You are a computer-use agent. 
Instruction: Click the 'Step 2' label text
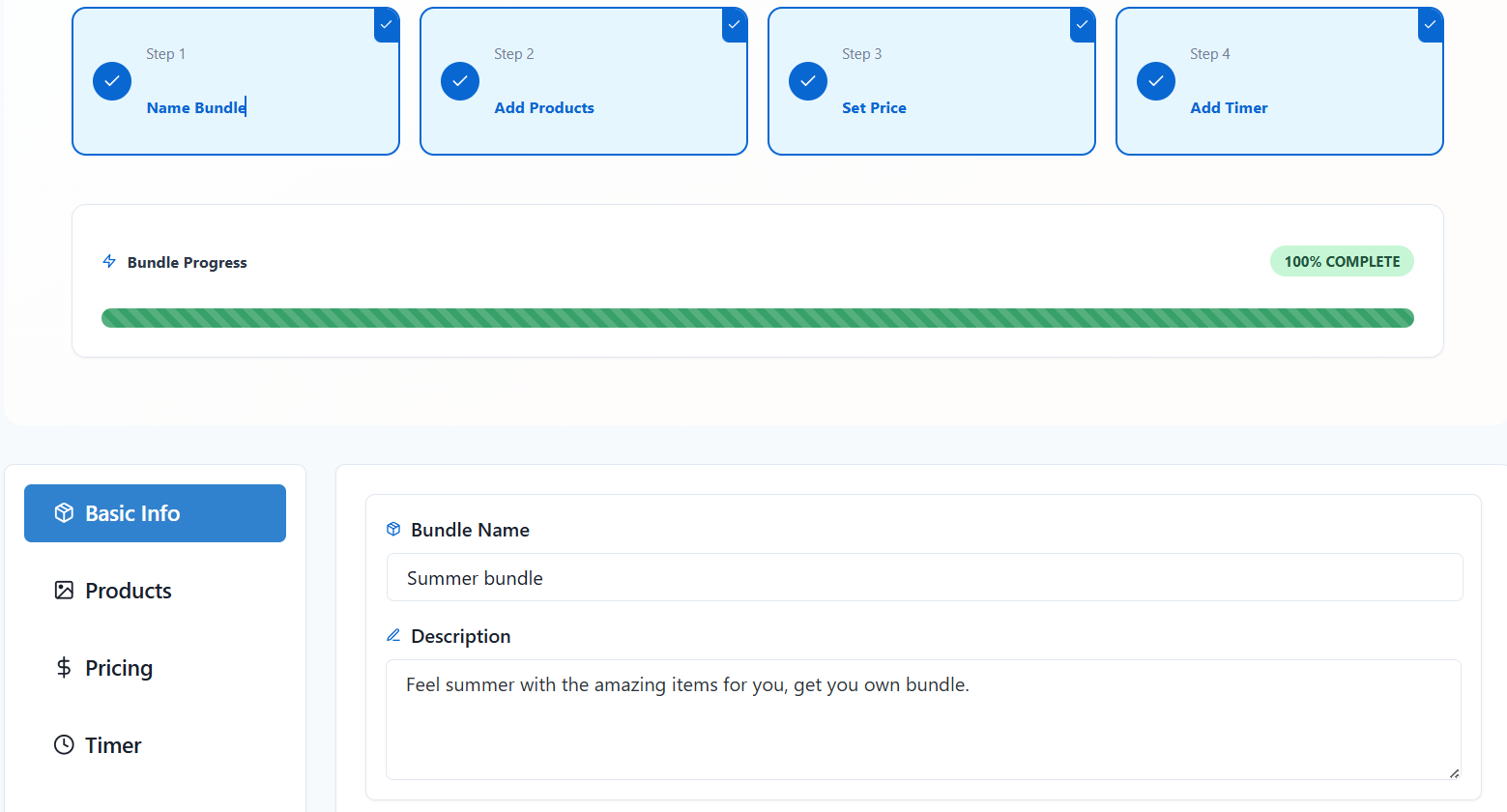click(513, 54)
